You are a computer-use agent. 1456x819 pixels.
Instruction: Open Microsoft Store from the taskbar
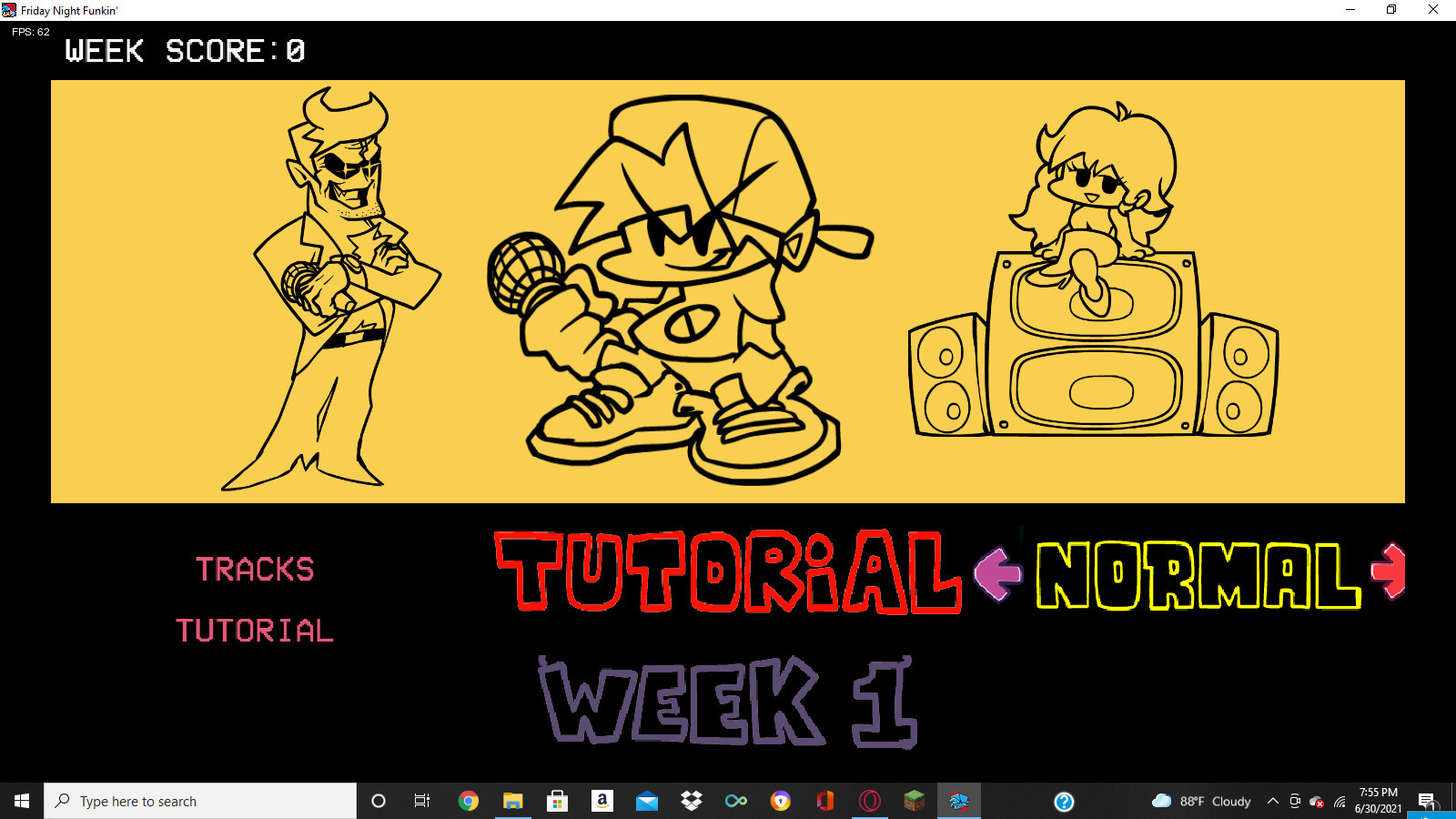point(556,801)
